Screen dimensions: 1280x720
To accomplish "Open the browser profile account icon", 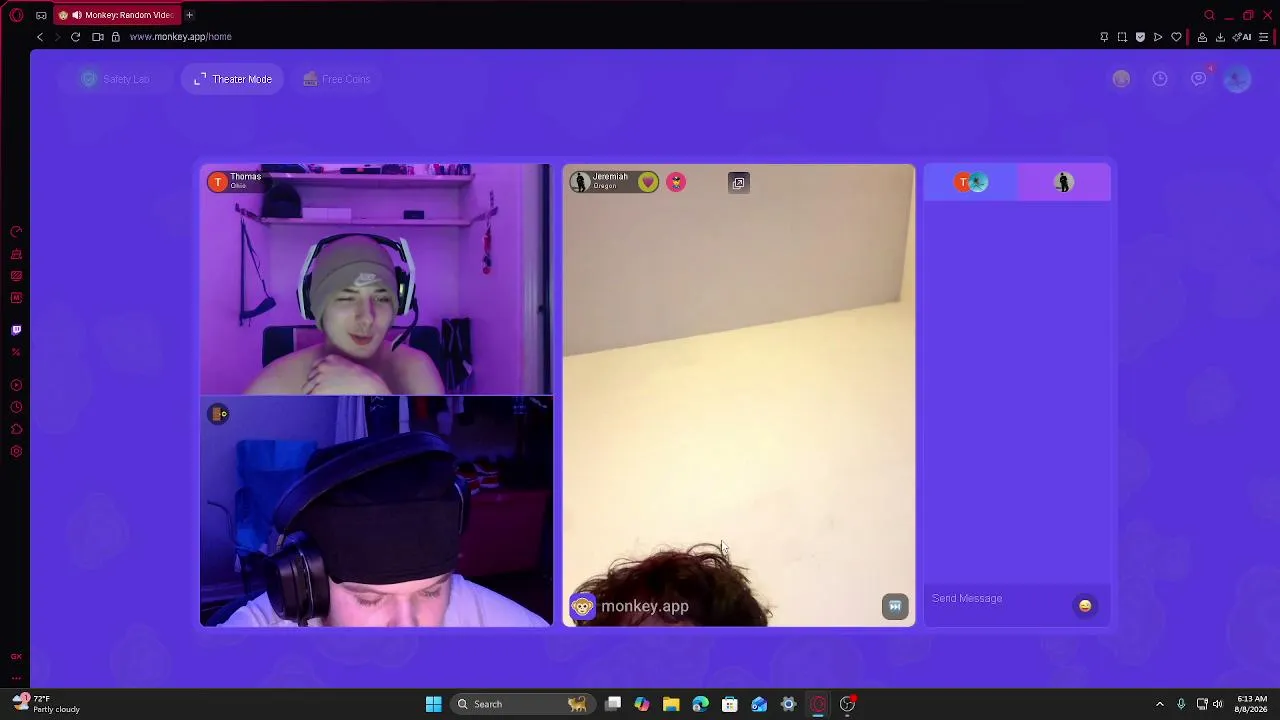I will point(1202,37).
